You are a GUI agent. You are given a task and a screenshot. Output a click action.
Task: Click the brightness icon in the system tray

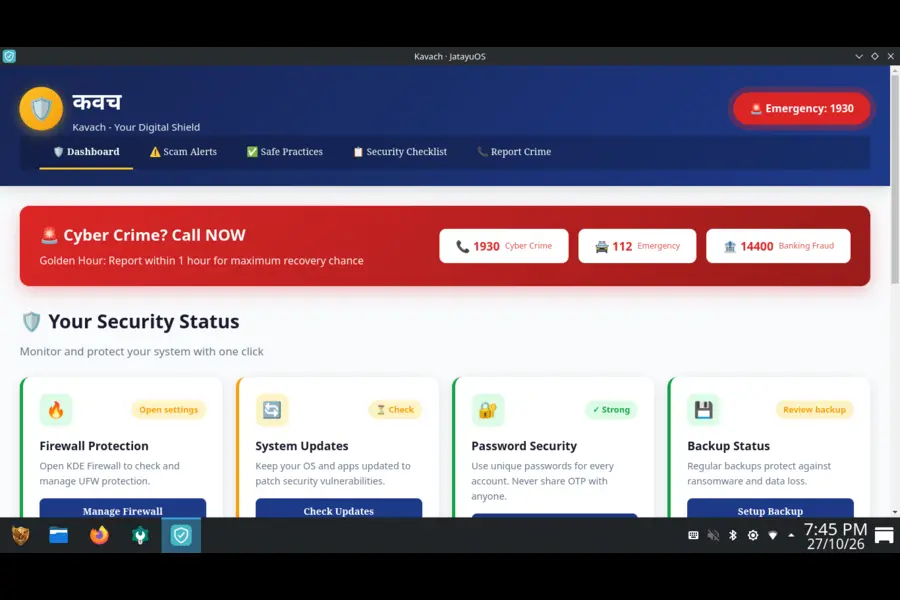point(753,535)
